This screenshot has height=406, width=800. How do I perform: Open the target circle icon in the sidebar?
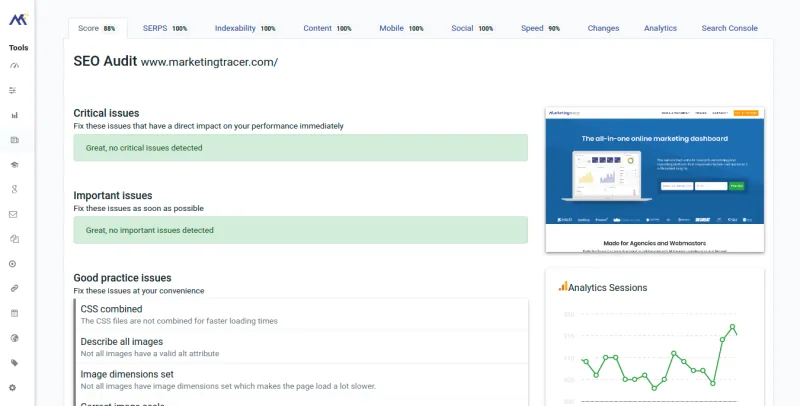tap(13, 264)
